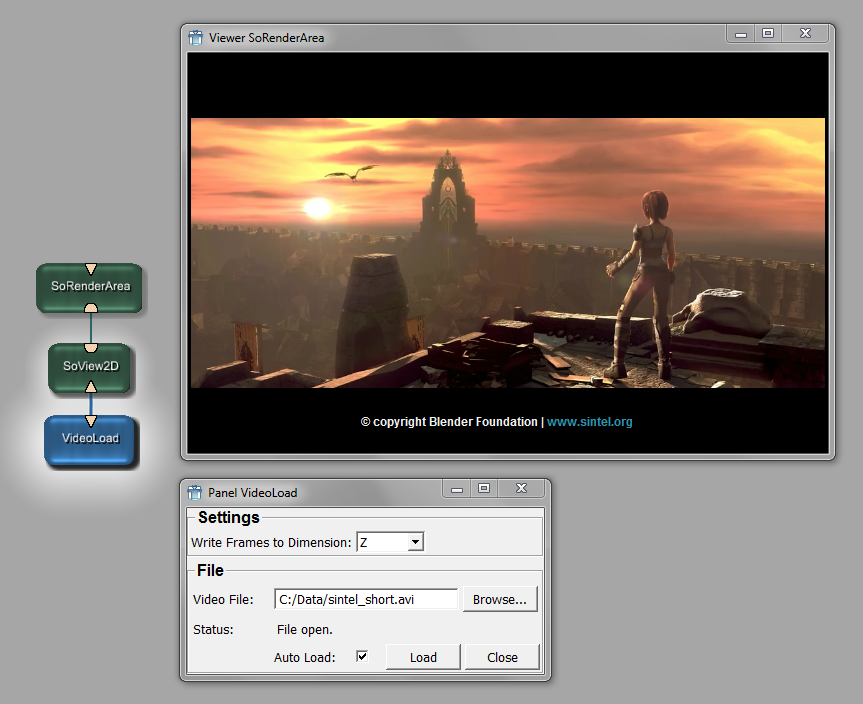The height and width of the screenshot is (704, 863).
Task: Open the www.sintel.org link in the video
Action: point(589,422)
